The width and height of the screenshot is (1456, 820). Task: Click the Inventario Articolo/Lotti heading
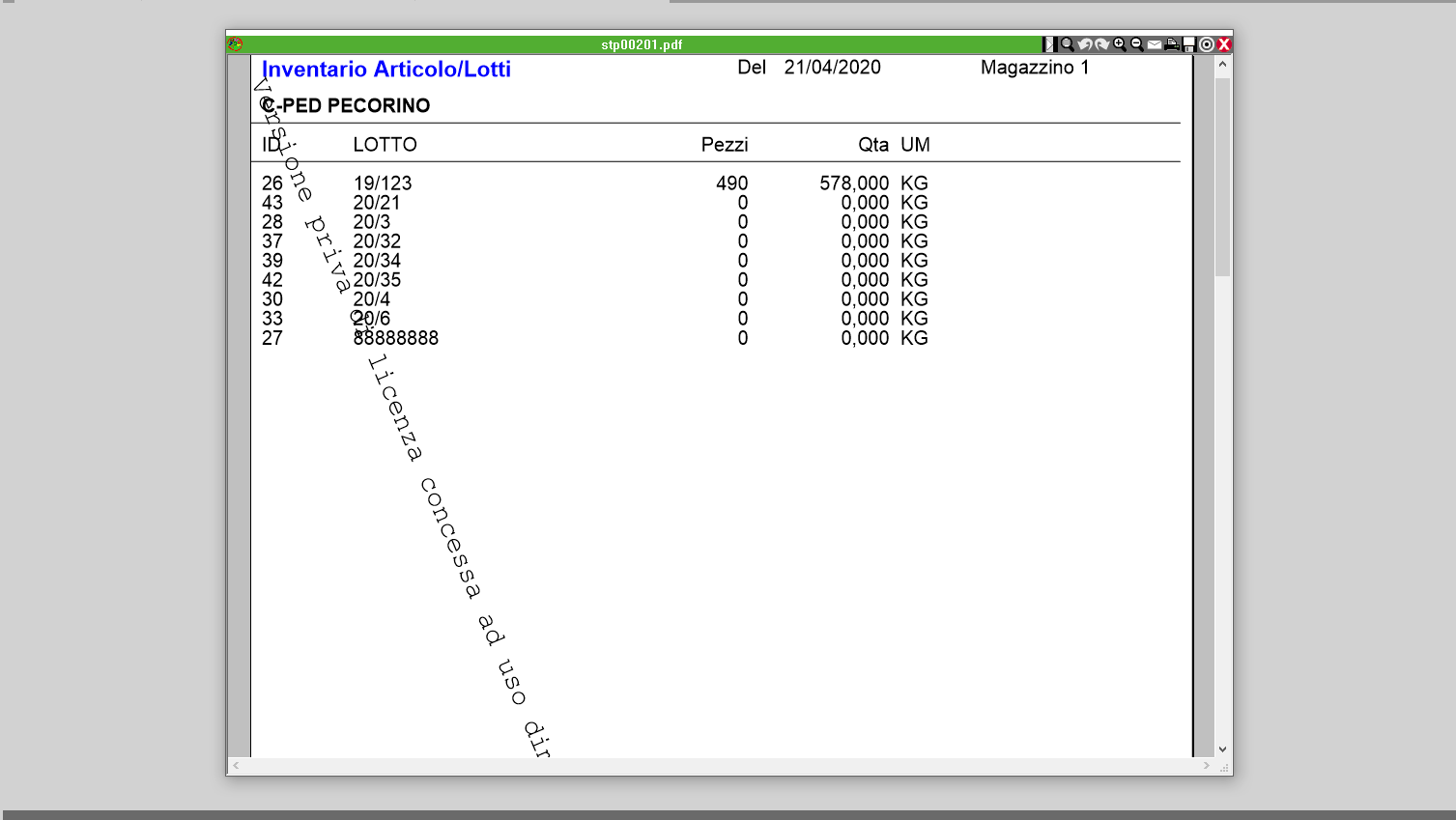point(385,70)
